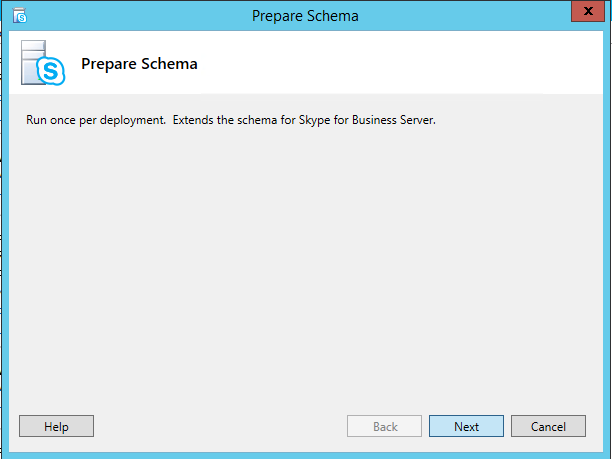Click the blue Skype logo in header

51,71
